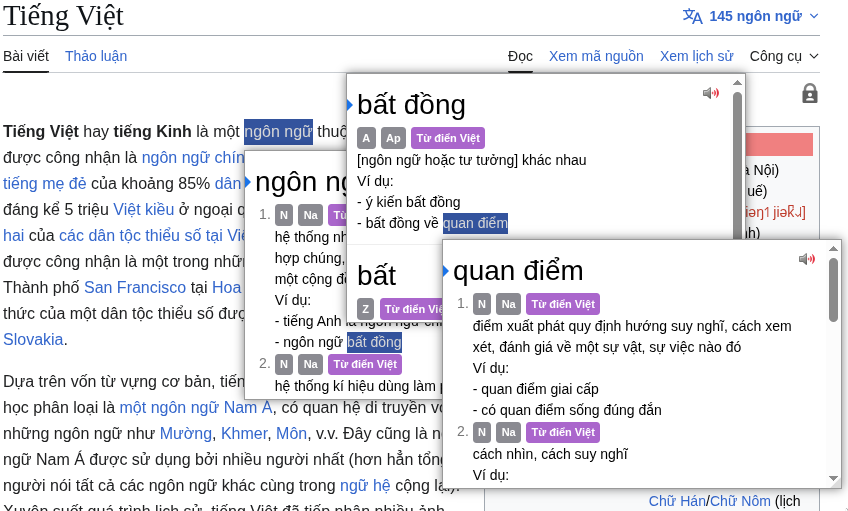
Task: Follow the "San Francisco" link in the article
Action: (134, 287)
